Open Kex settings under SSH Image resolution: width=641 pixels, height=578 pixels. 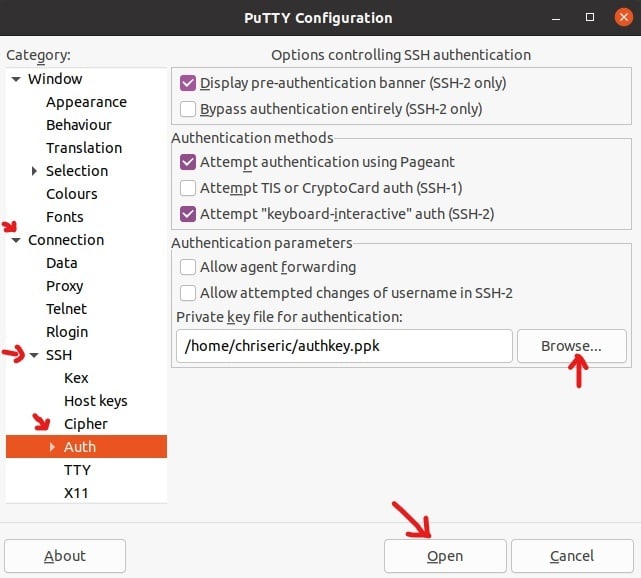76,378
